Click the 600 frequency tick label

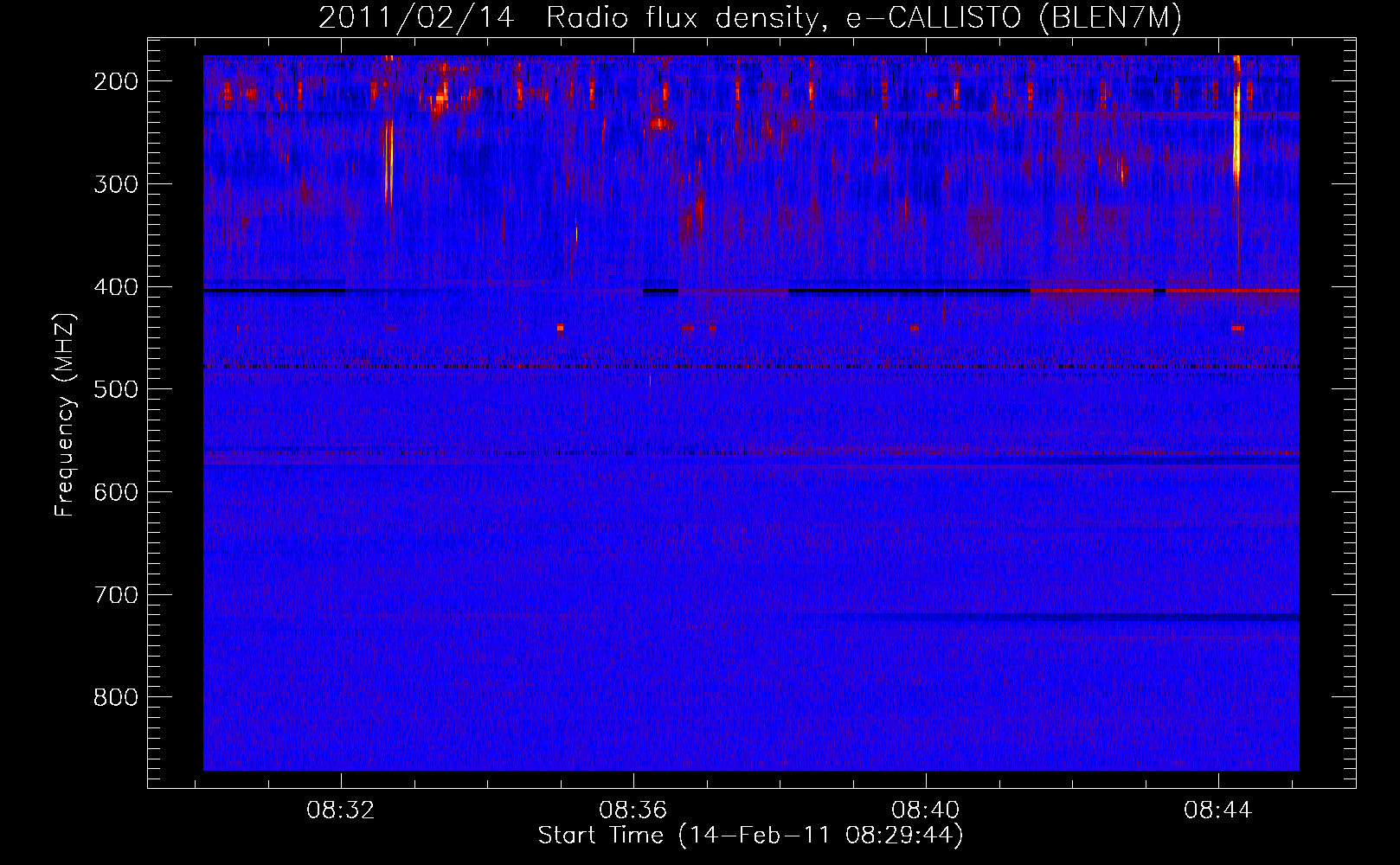[x=115, y=492]
